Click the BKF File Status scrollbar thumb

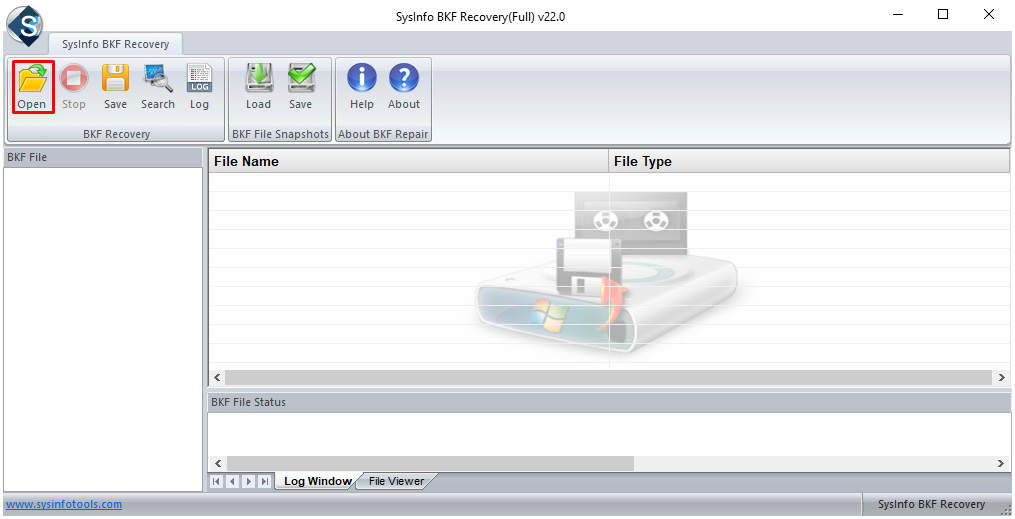pos(430,463)
